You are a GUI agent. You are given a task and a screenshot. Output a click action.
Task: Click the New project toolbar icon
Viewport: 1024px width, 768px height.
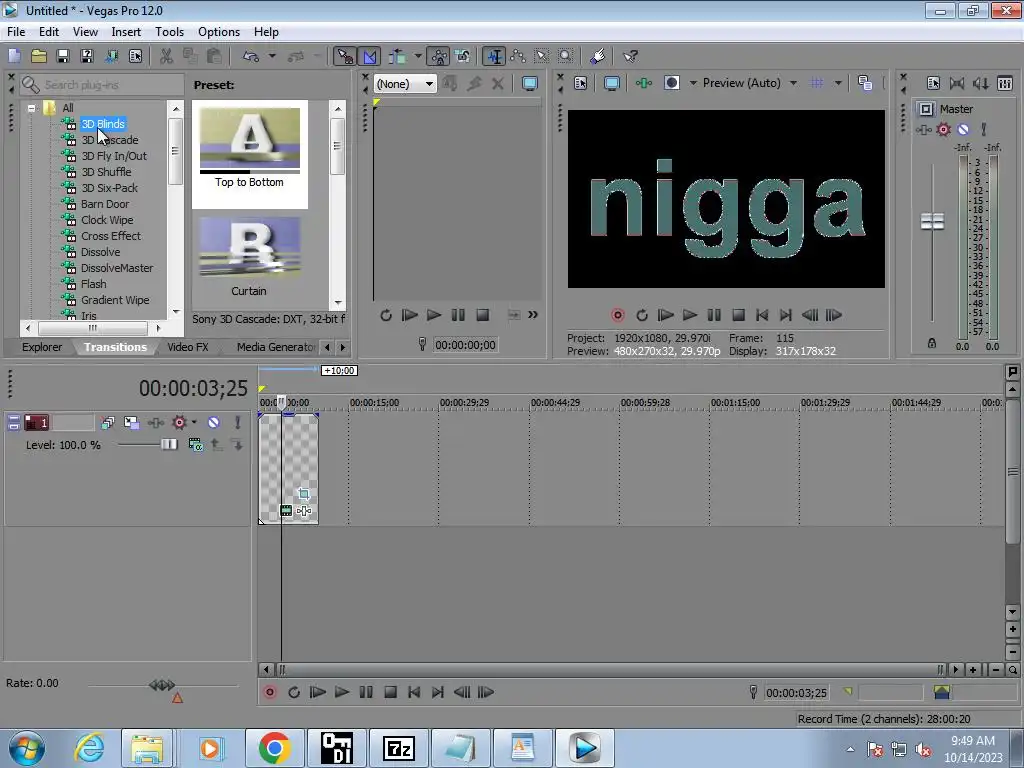(14, 56)
